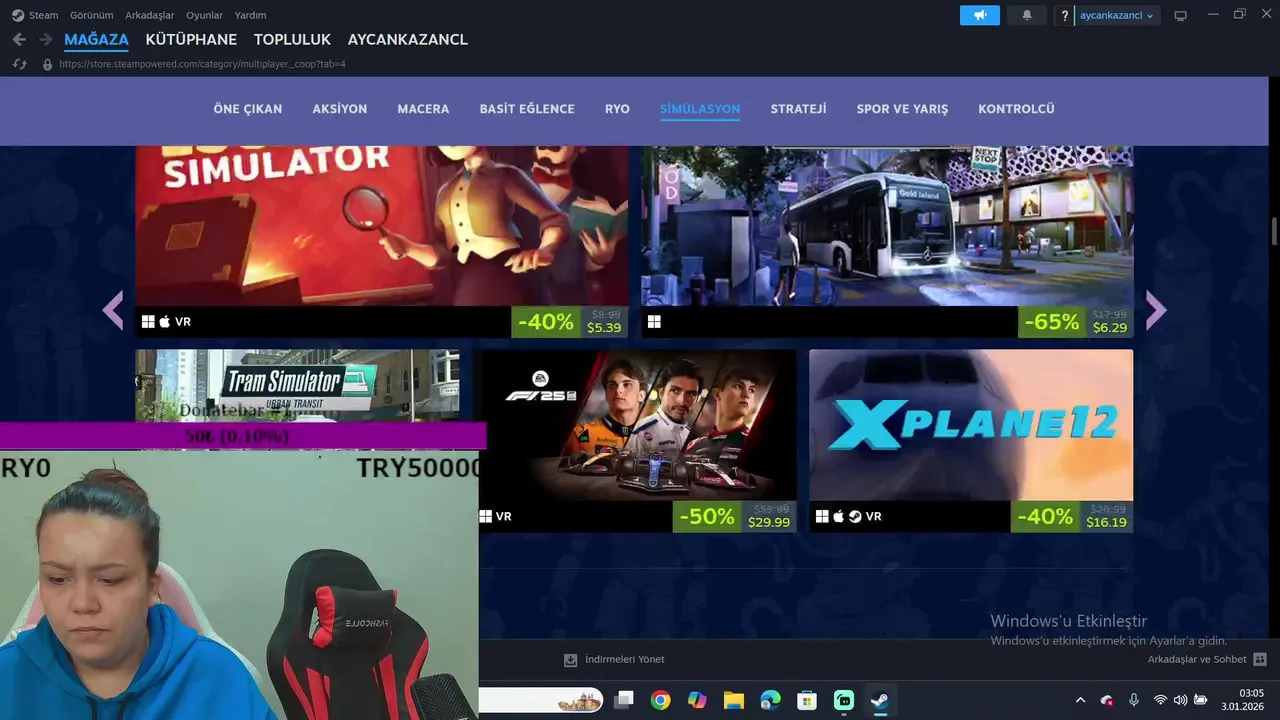Select the SPOR VE YARIŞ category tab
Image resolution: width=1280 pixels, height=720 pixels.
tap(902, 108)
